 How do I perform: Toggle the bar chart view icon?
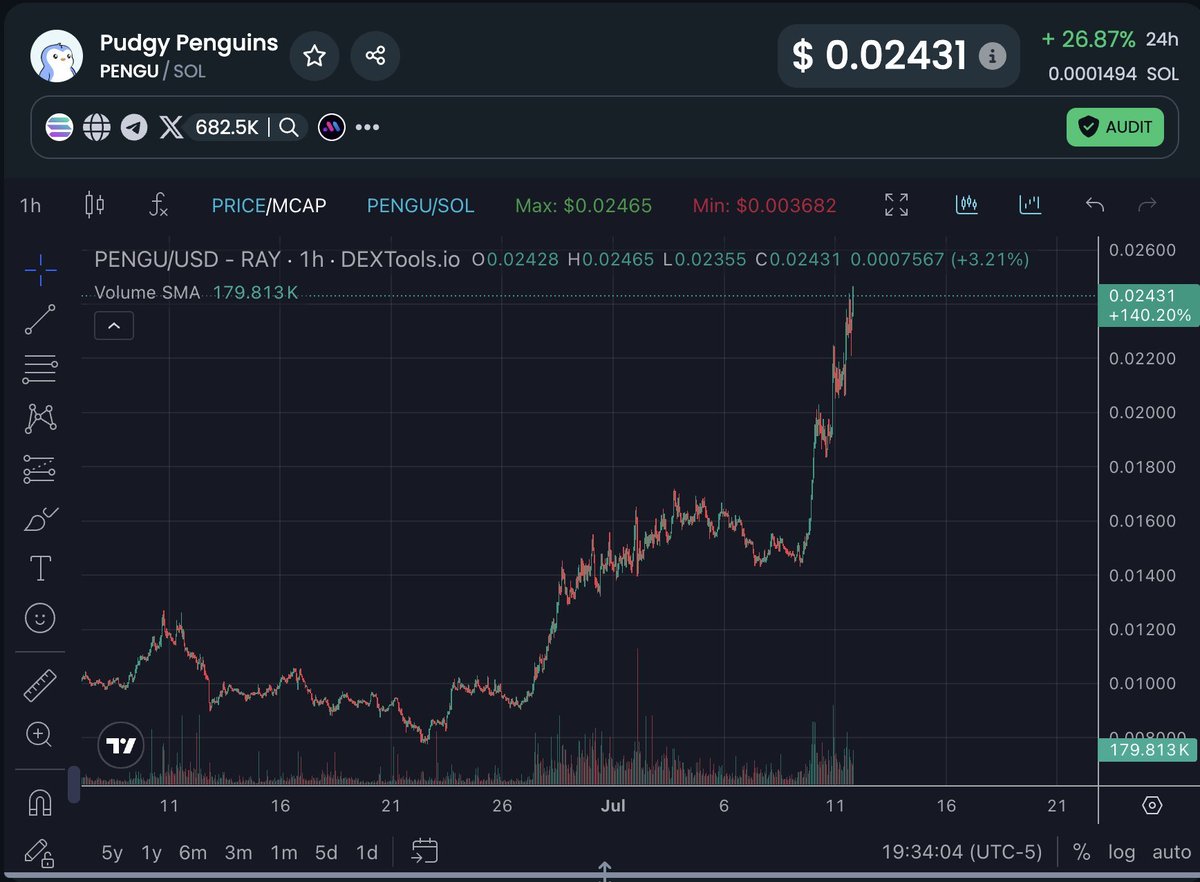pyautogui.click(x=1030, y=205)
